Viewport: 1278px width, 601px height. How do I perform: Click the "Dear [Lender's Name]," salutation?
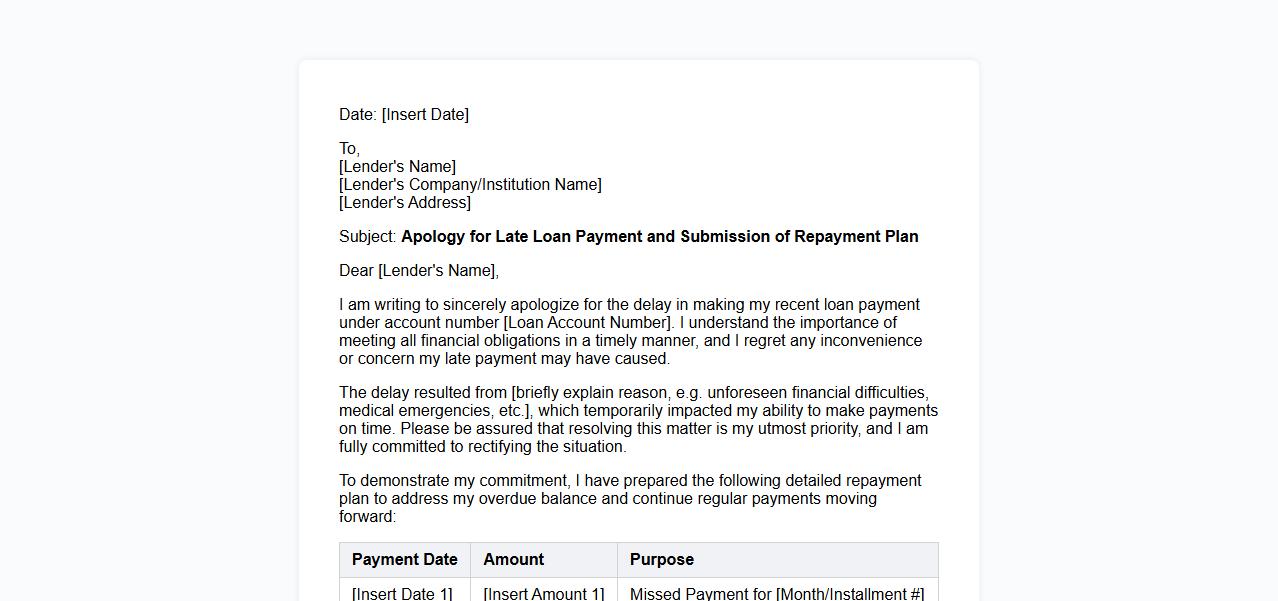(418, 271)
